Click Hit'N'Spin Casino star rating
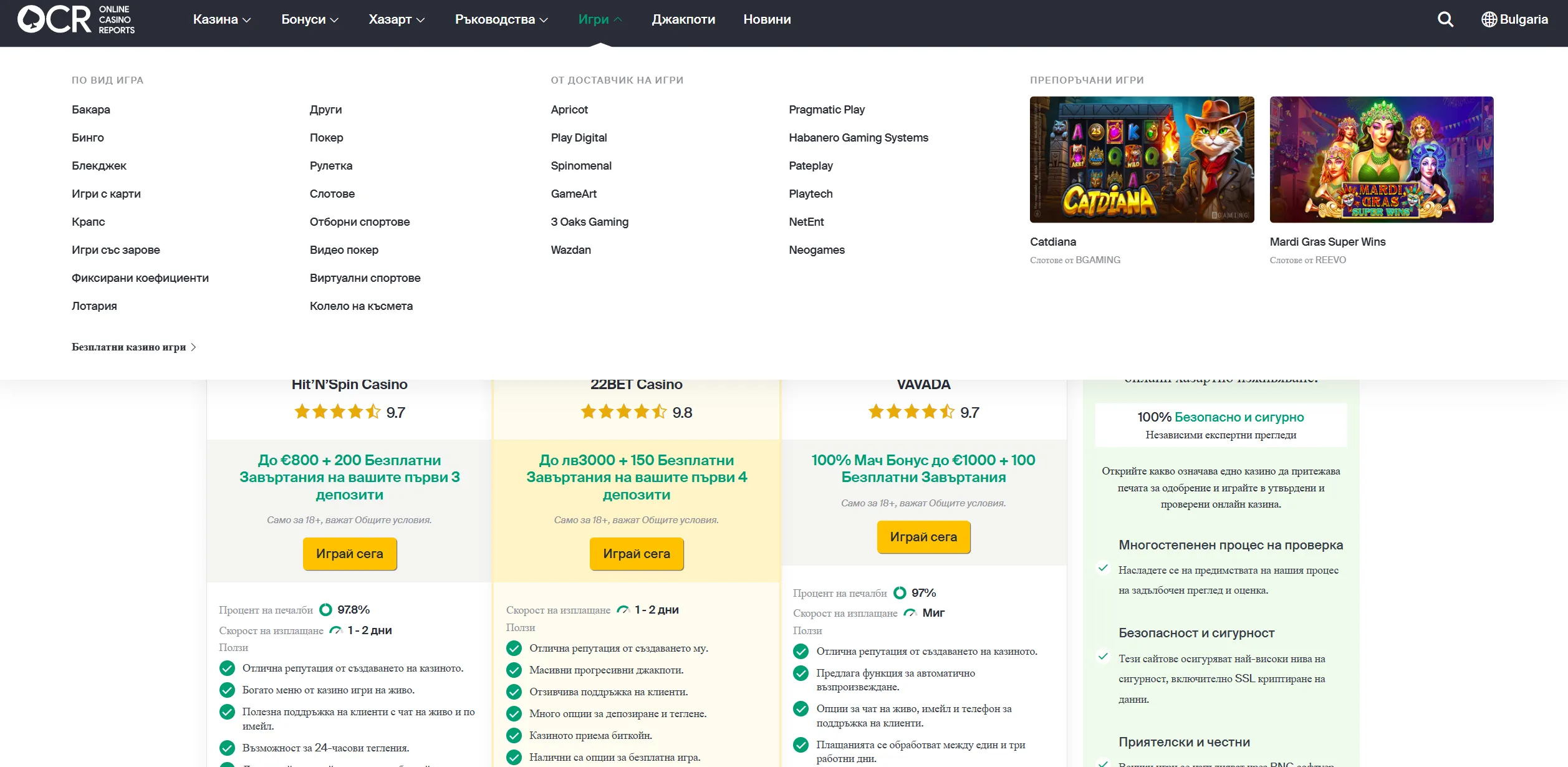Image resolution: width=1568 pixels, height=767 pixels. tap(337, 412)
